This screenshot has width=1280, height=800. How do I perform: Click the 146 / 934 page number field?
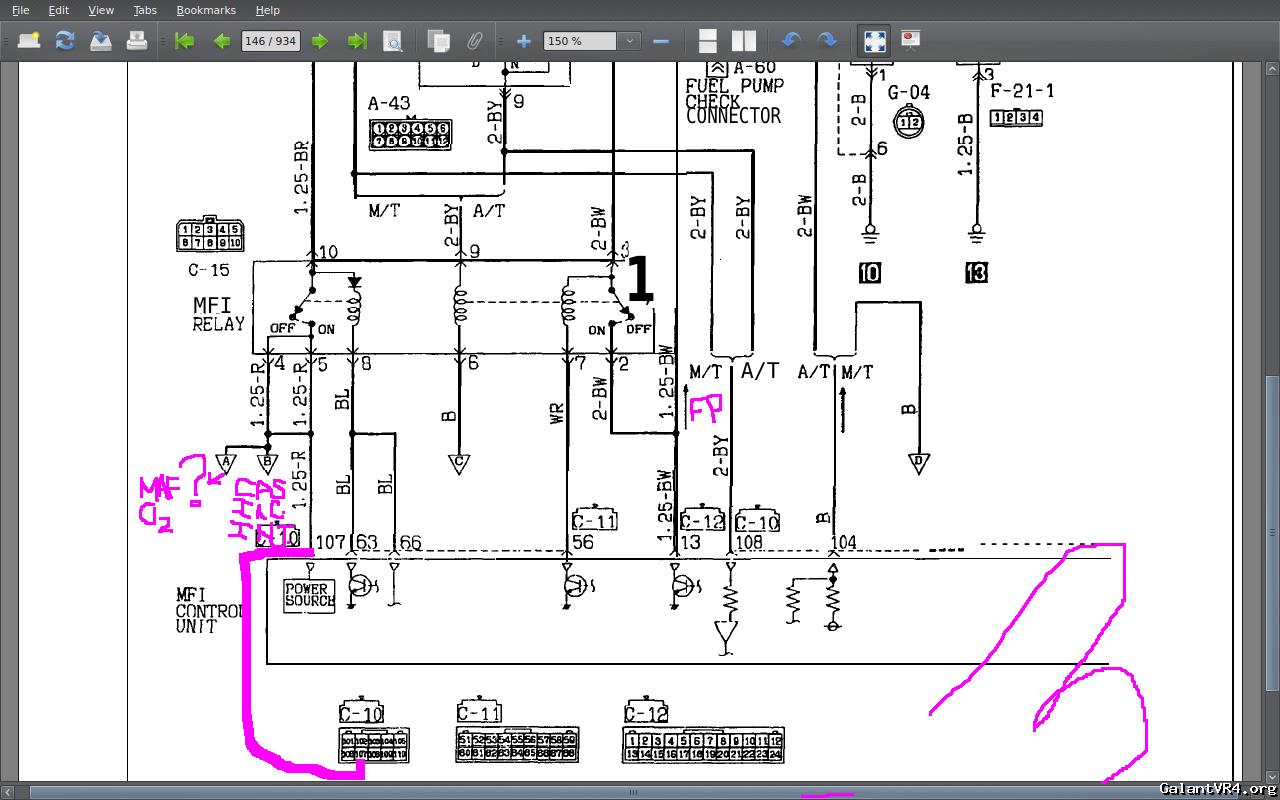coord(271,41)
